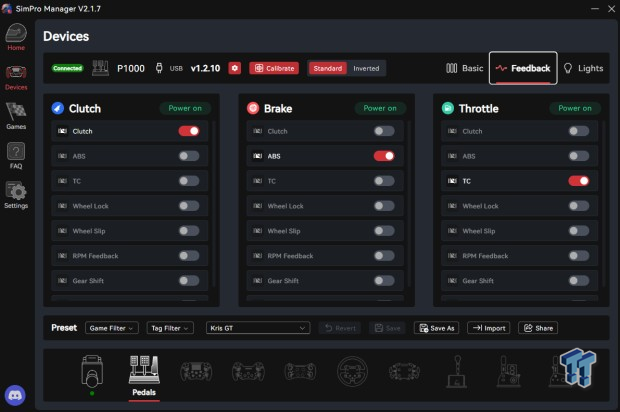The image size is (620, 412).
Task: Open the Games section in sidebar
Action: 16,116
